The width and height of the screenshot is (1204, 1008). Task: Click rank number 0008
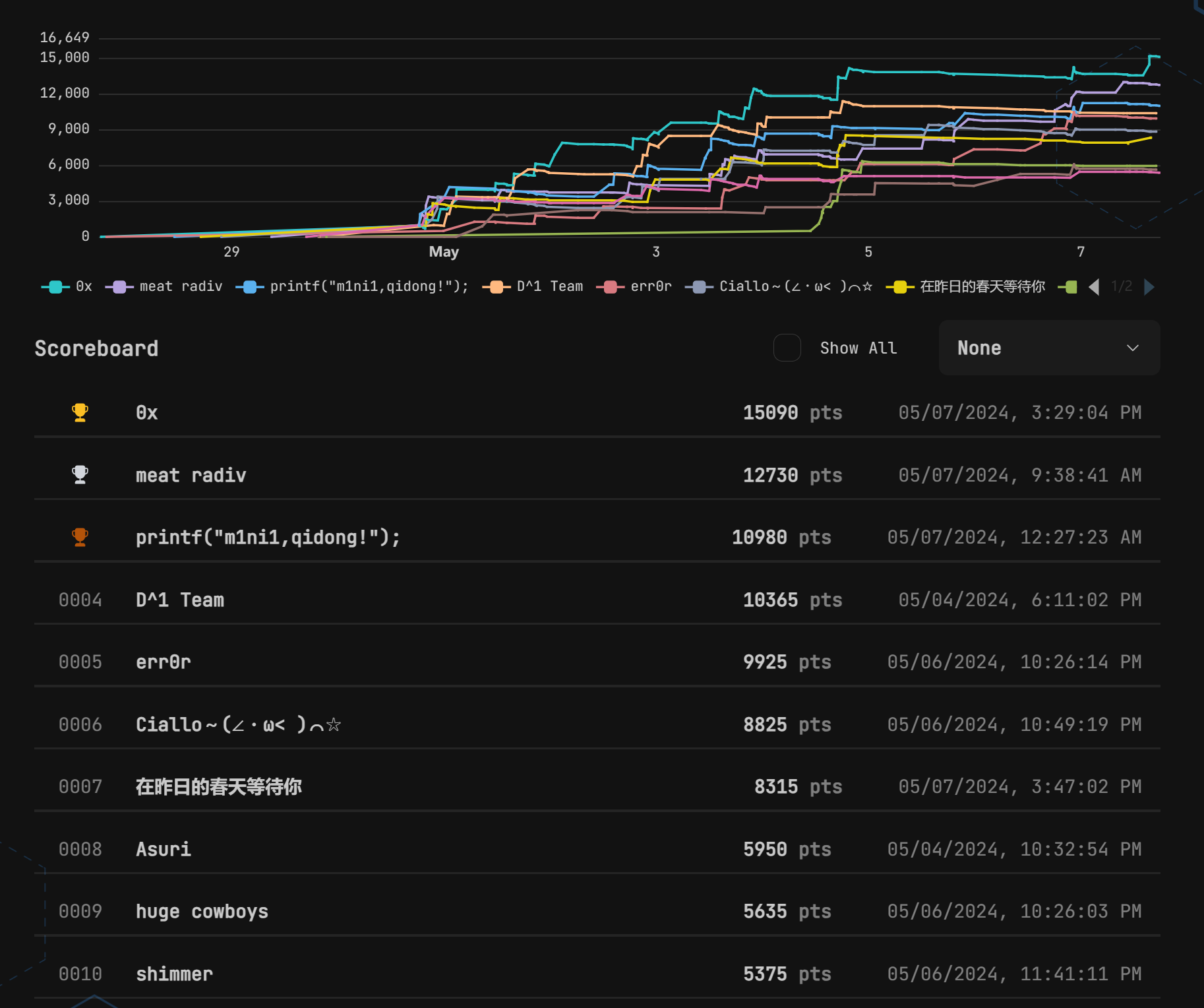[x=80, y=849]
